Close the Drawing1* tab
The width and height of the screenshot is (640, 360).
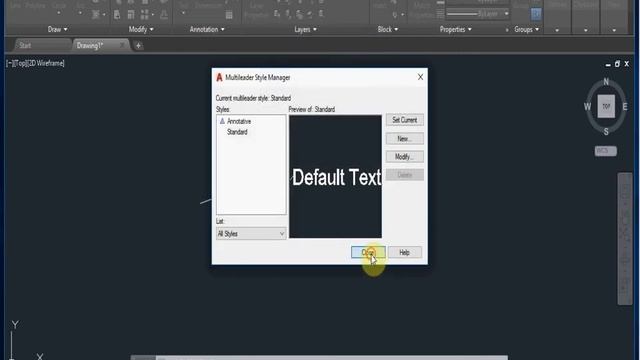(x=122, y=45)
